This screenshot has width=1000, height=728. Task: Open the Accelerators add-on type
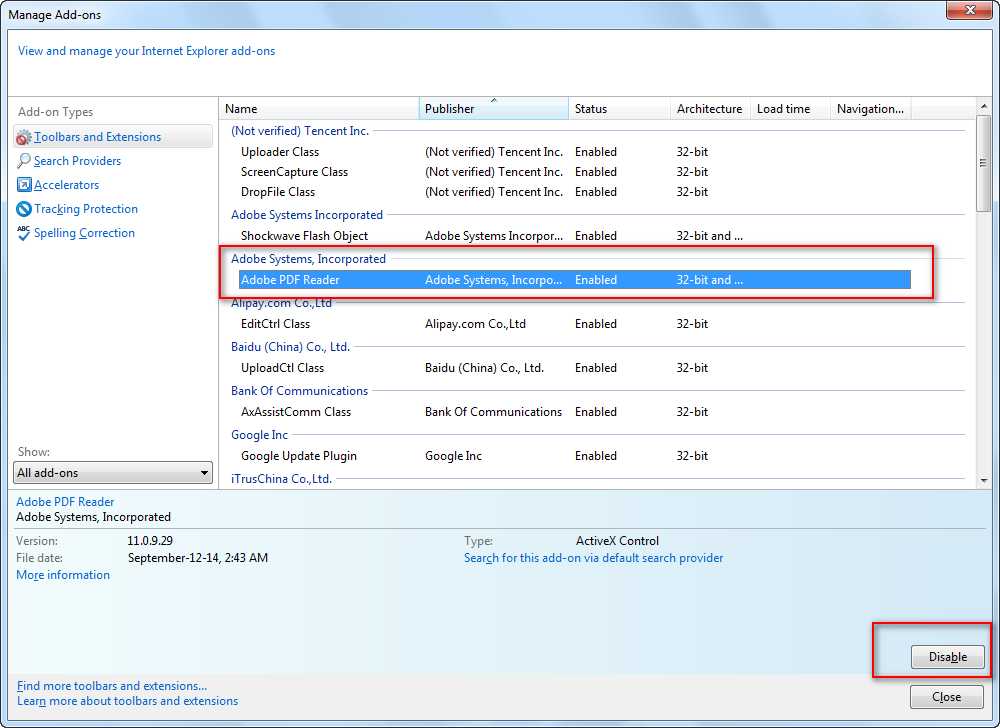pos(66,185)
